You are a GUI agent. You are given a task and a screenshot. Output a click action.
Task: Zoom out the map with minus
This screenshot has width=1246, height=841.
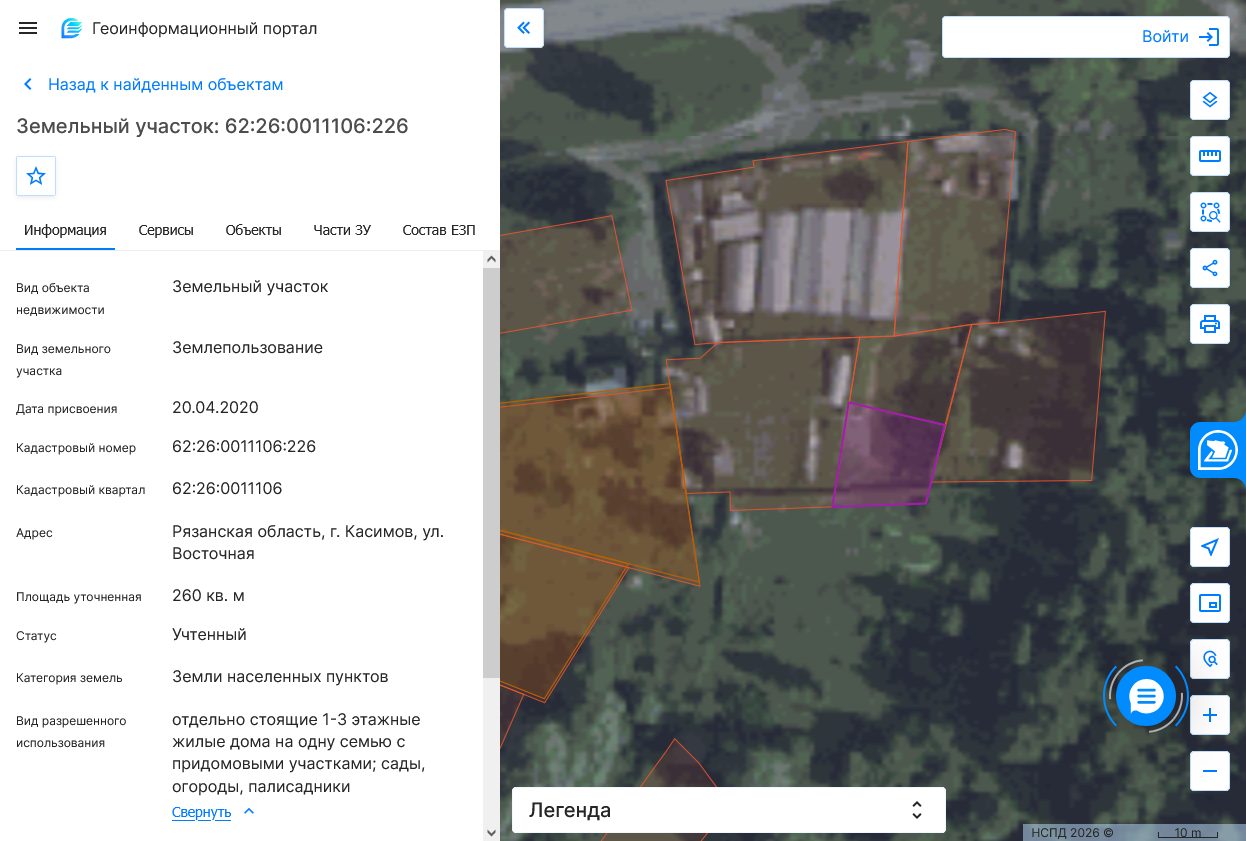tap(1210, 771)
